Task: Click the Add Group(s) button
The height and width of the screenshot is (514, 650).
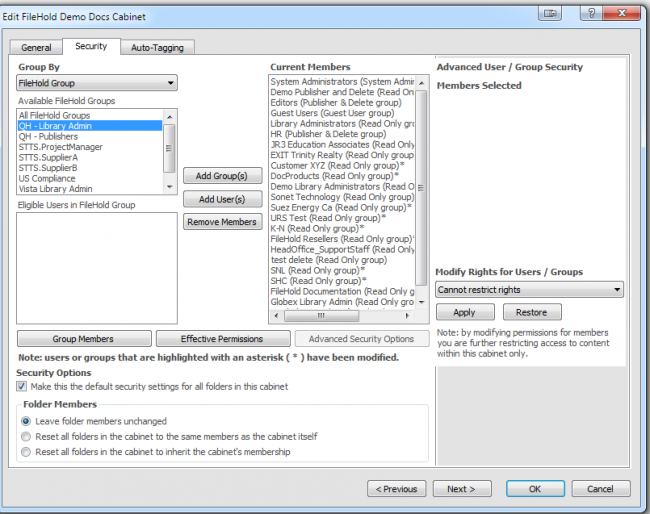Action: click(x=222, y=176)
